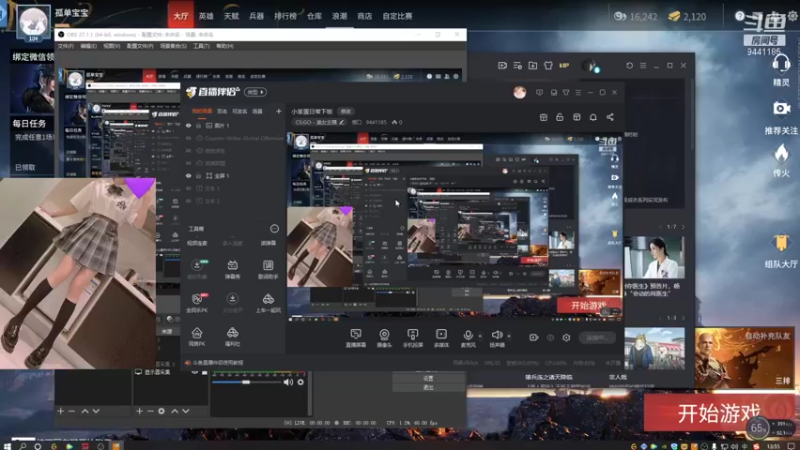The width and height of the screenshot is (800, 450).
Task: Click the start streaming pill button in bottom bar
Action: pyautogui.click(x=597, y=337)
